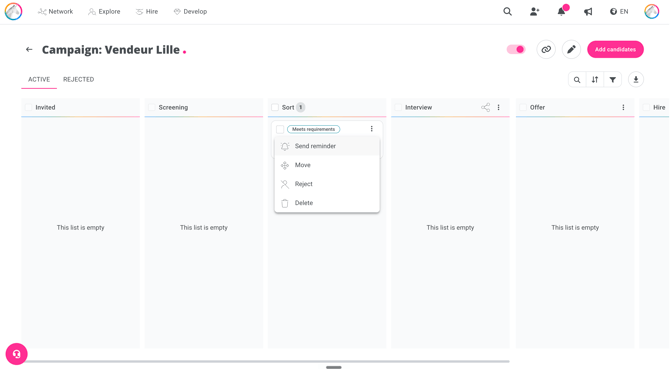Screen dimensions: 670x369
Task: Click the Meets requirements tag
Action: click(314, 129)
